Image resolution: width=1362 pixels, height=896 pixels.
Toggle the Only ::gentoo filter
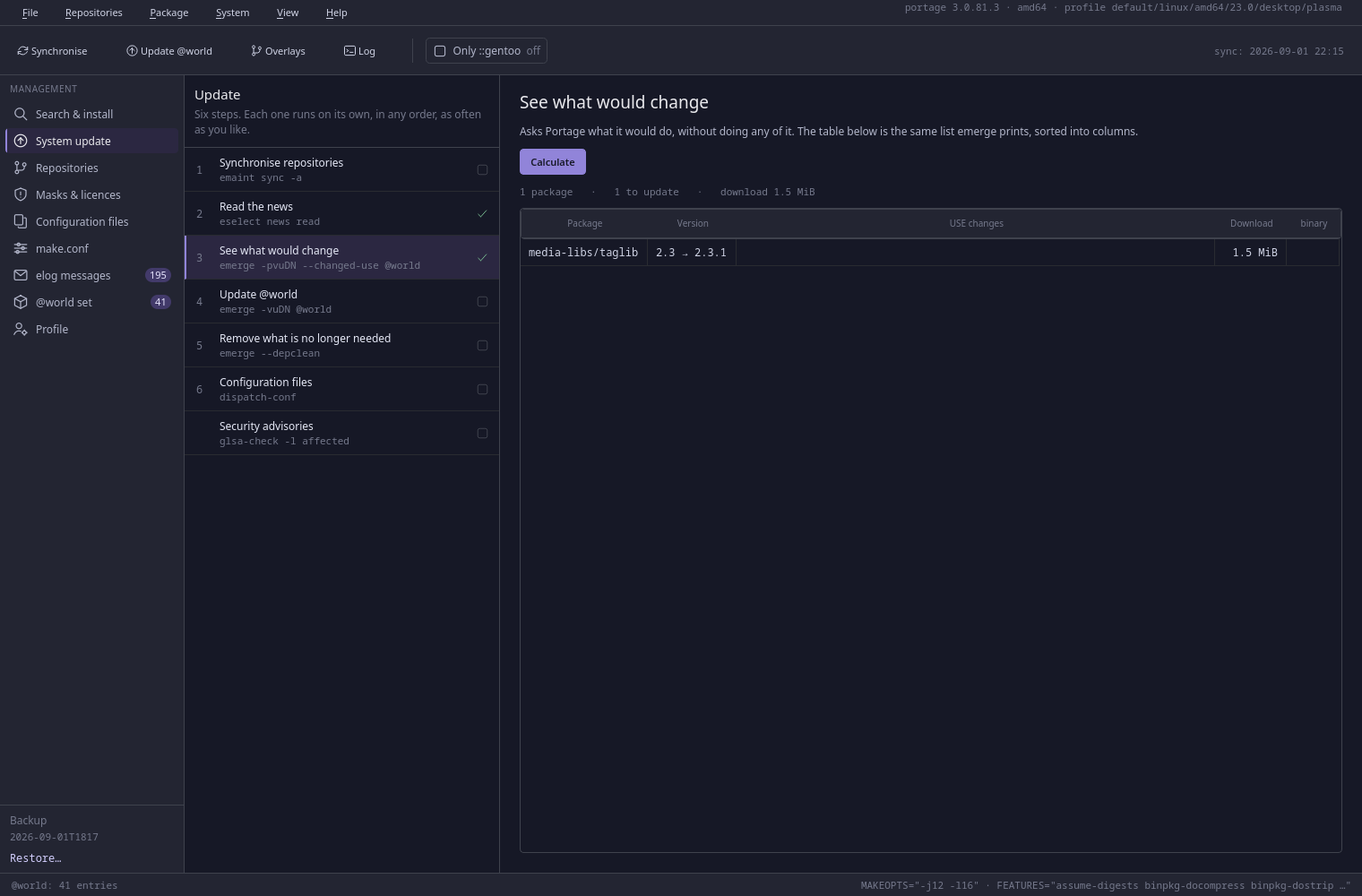(x=487, y=51)
